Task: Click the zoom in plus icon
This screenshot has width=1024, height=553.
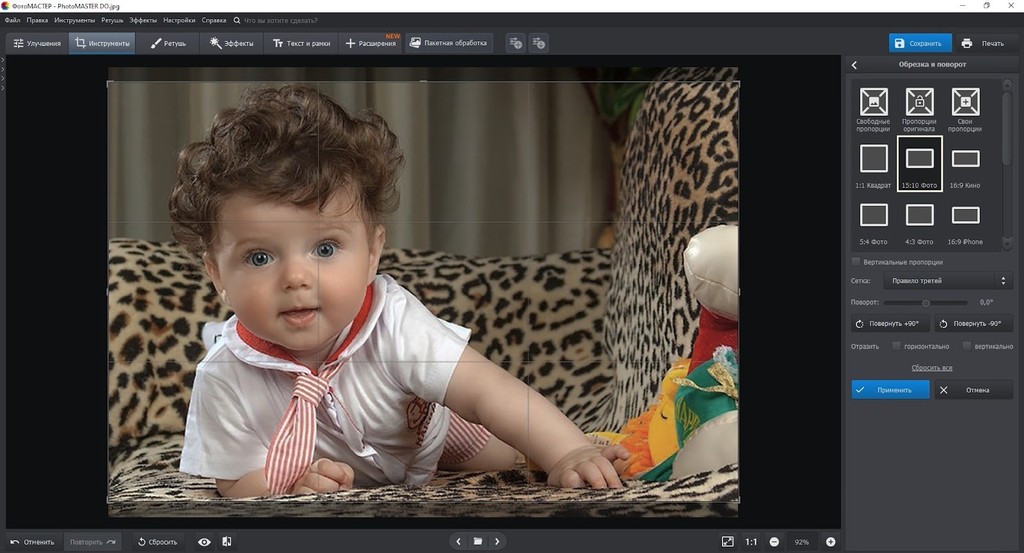Action: click(x=830, y=541)
